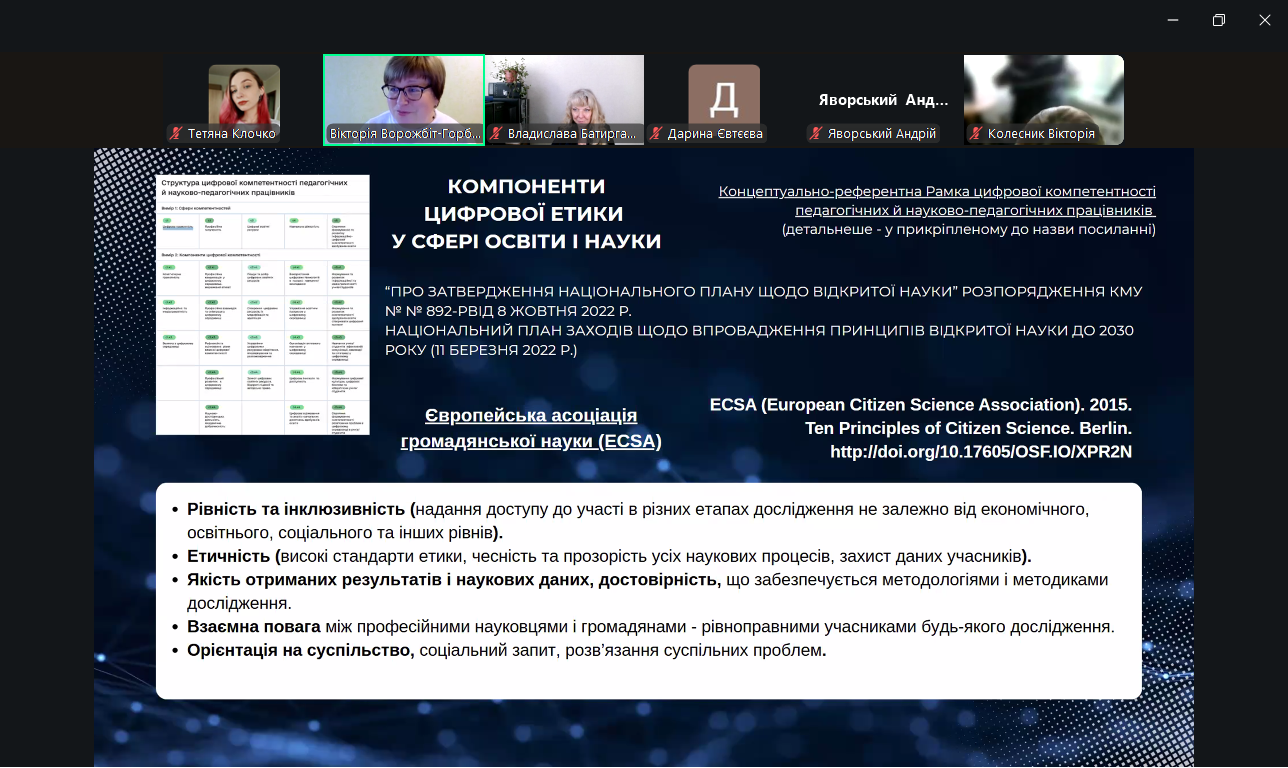The height and width of the screenshot is (768, 1288).
Task: Maximize the meeting window
Action: click(x=1218, y=20)
